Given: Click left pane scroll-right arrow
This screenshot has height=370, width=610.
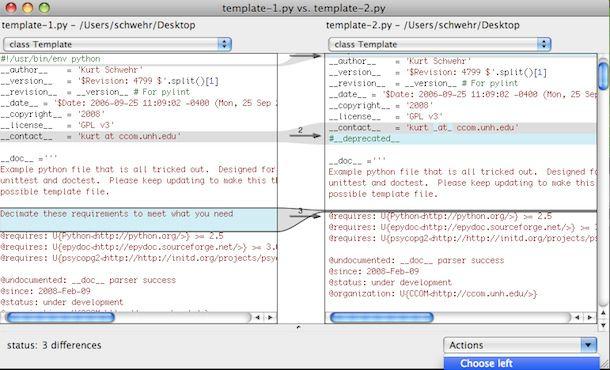Looking at the screenshot, I should (x=270, y=317).
